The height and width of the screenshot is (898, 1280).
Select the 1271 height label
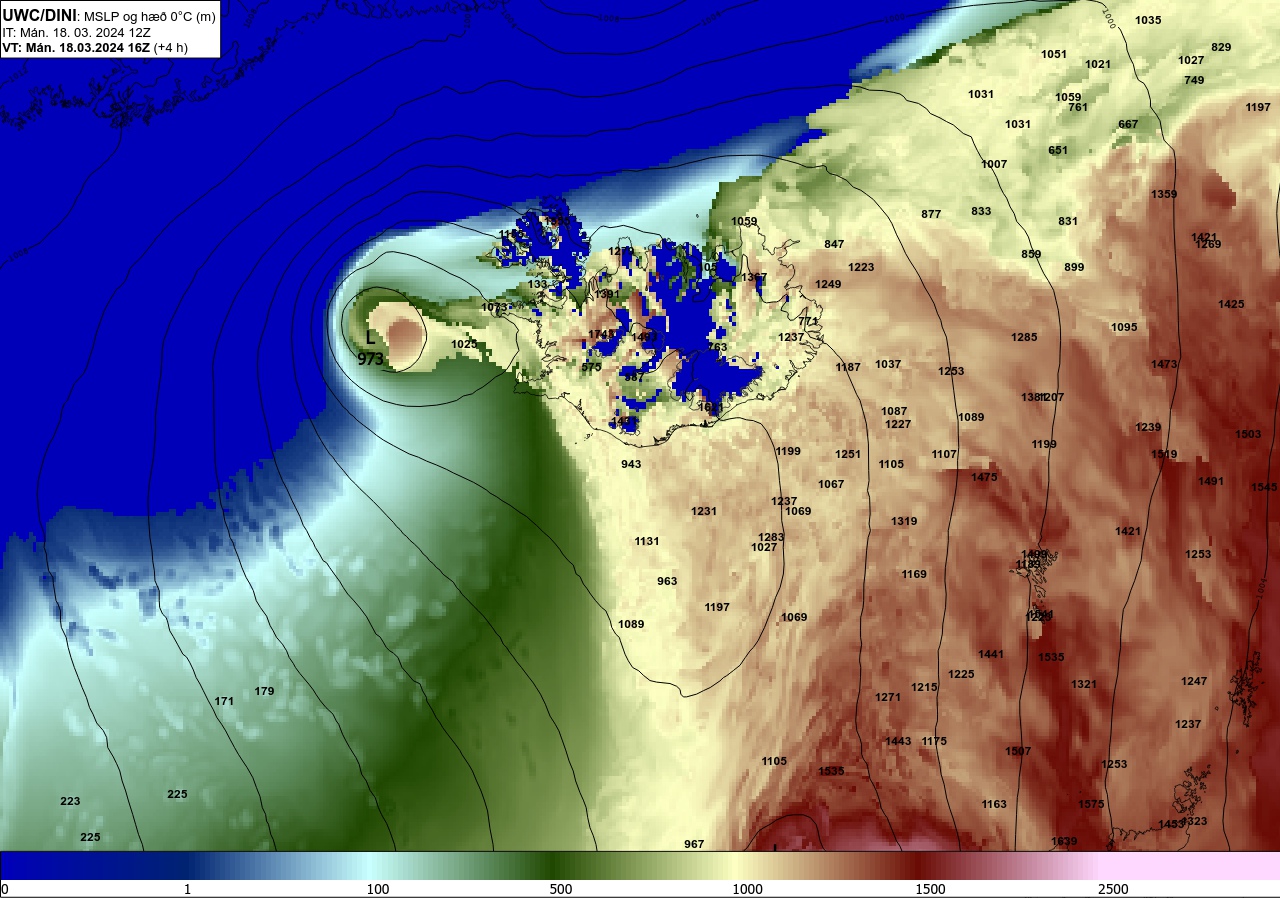tap(888, 697)
